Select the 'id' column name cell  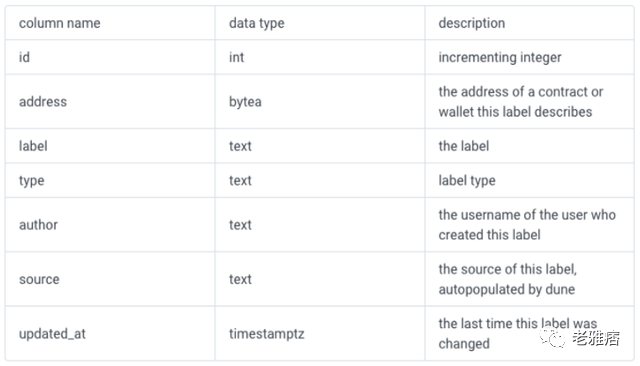[x=110, y=57]
